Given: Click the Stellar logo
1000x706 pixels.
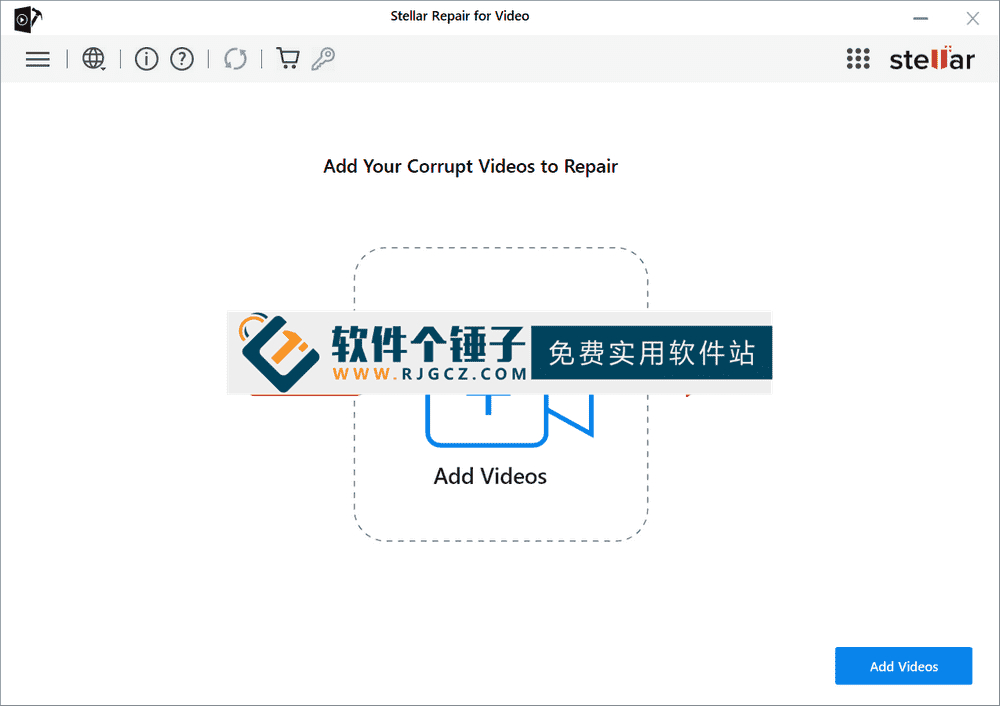Looking at the screenshot, I should coord(931,59).
